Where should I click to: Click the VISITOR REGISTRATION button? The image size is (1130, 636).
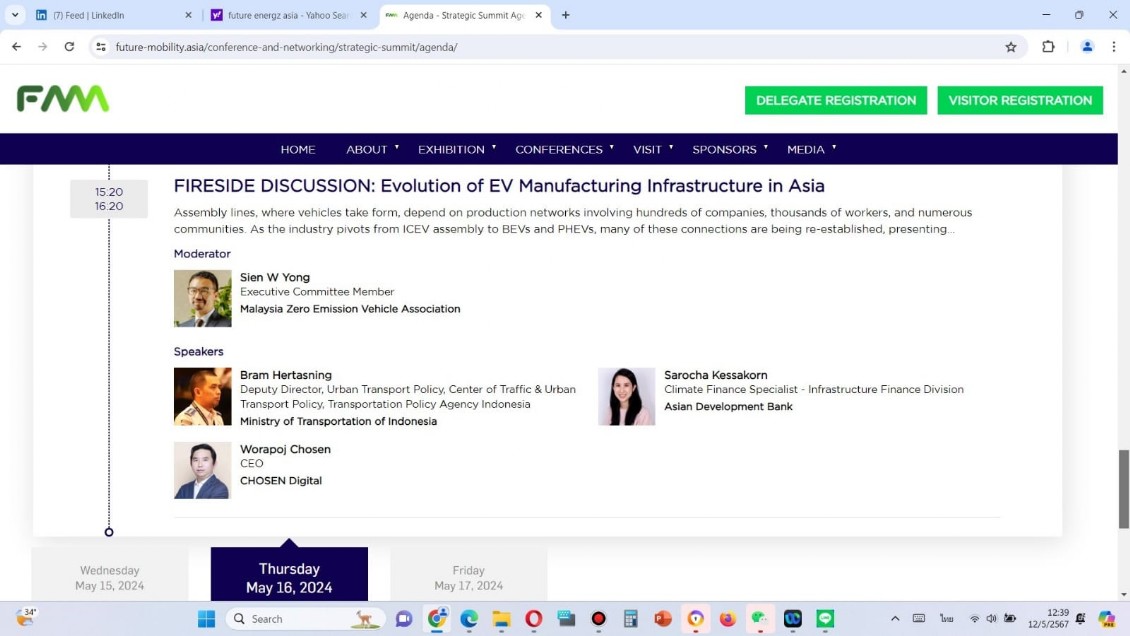(x=1019, y=100)
